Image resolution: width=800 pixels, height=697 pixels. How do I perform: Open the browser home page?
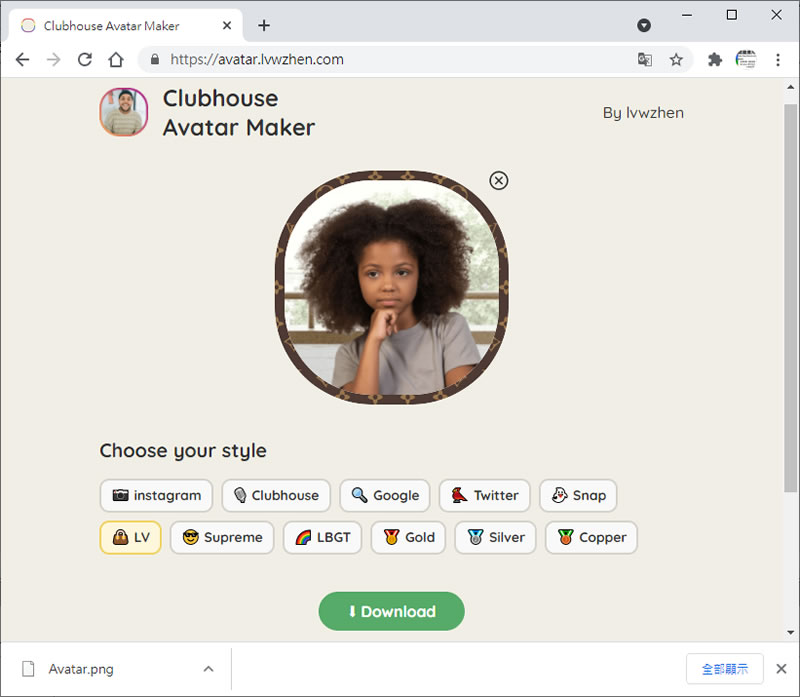(x=116, y=60)
